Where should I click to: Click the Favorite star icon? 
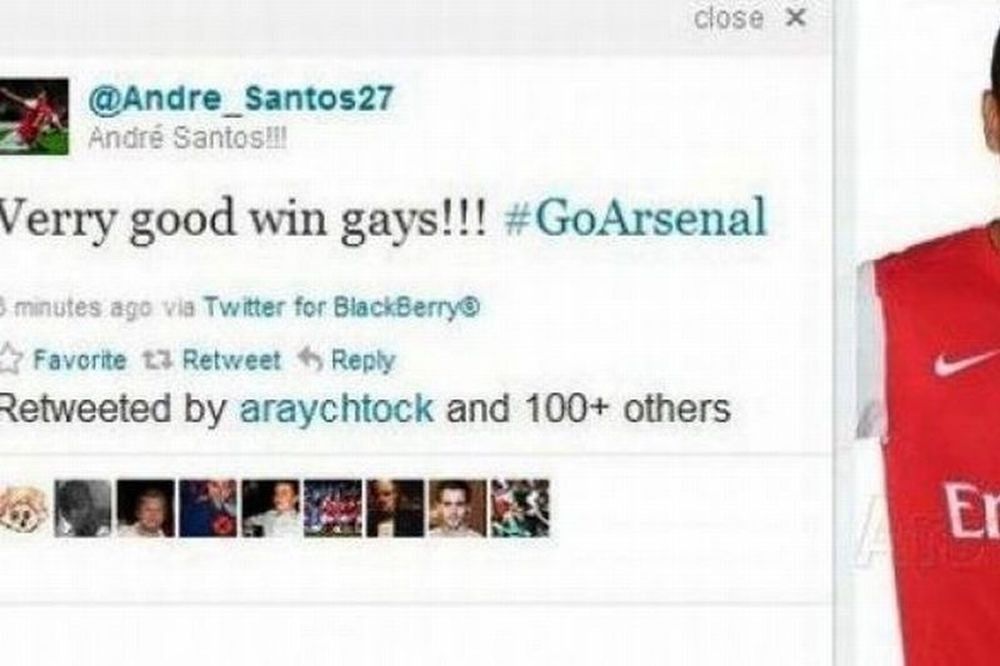pyautogui.click(x=10, y=360)
